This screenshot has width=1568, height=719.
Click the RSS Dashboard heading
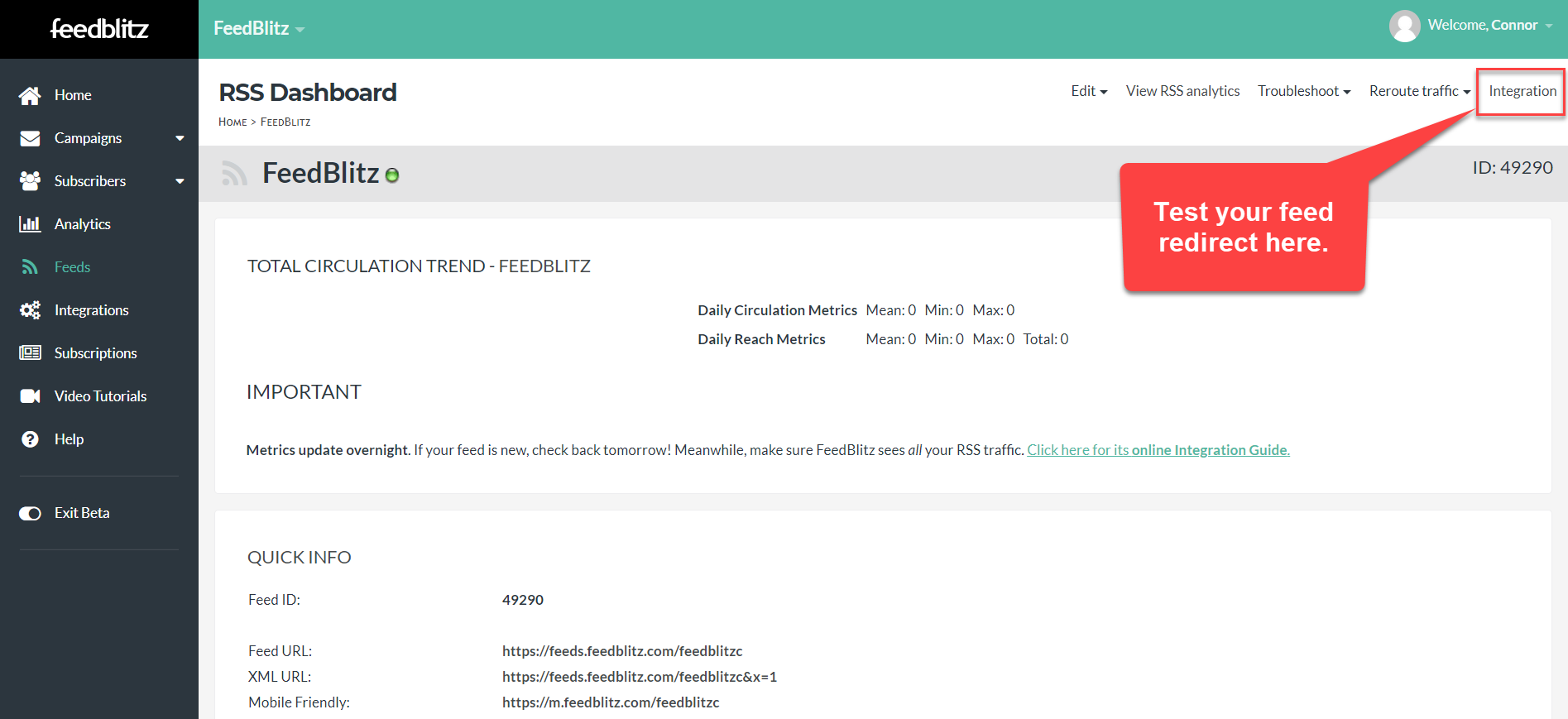pos(307,92)
